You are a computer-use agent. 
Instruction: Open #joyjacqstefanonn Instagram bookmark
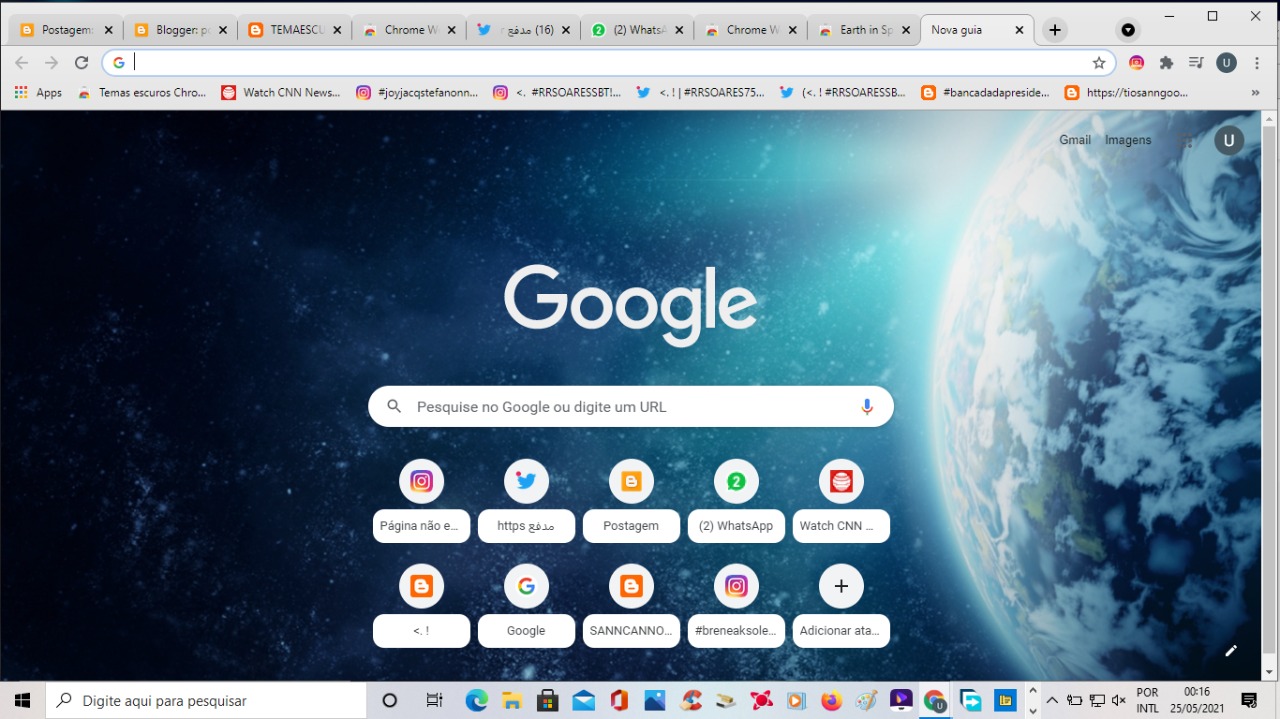417,92
